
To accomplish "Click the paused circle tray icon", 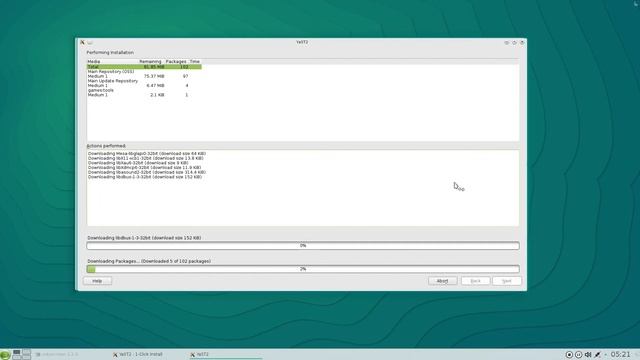I will (x=579, y=354).
